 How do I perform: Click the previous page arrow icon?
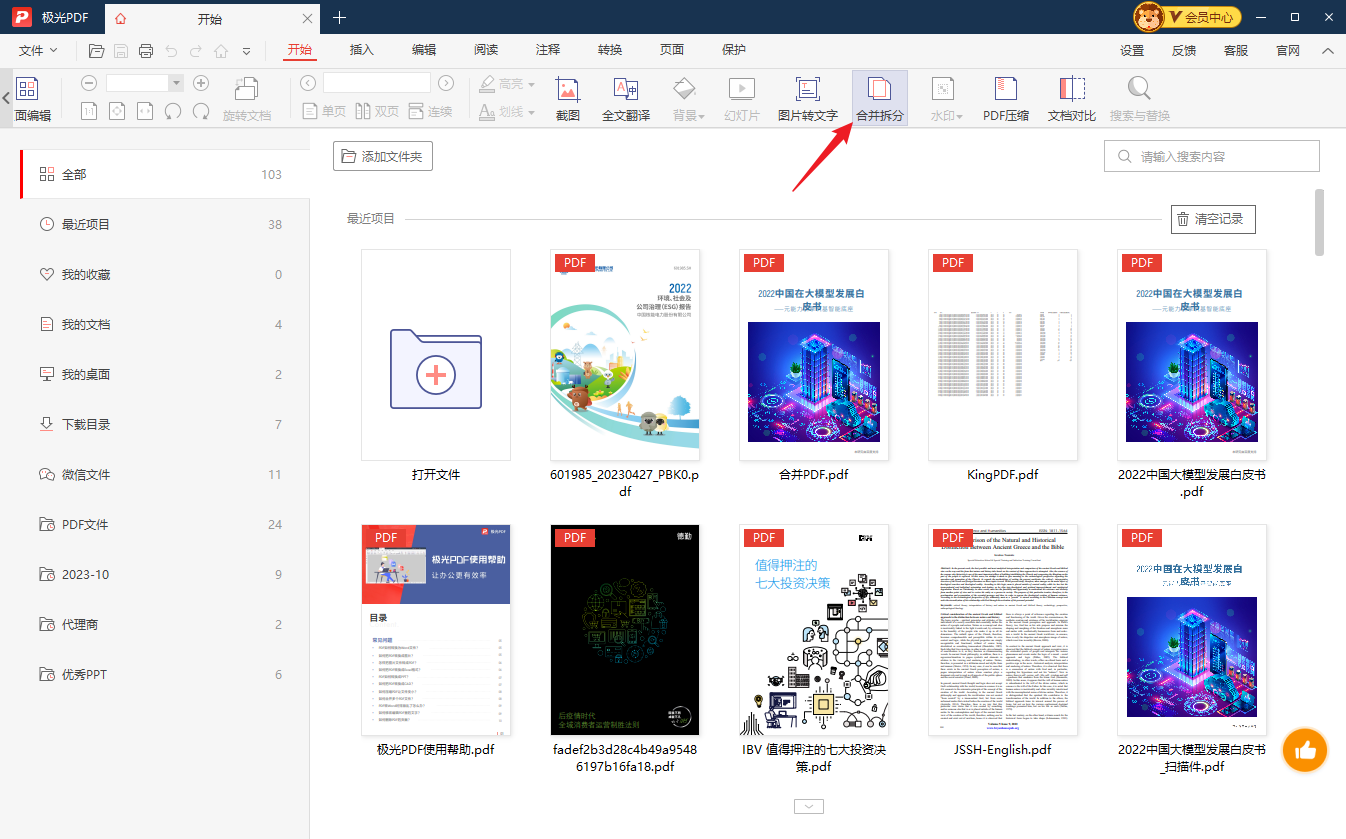(x=308, y=83)
